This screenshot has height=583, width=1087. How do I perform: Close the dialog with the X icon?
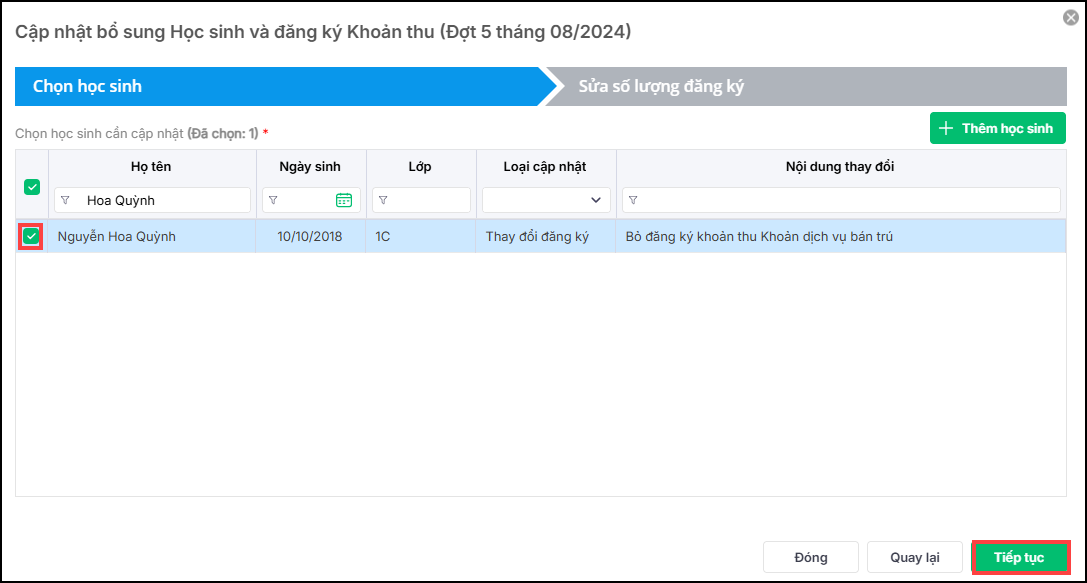pyautogui.click(x=1070, y=17)
